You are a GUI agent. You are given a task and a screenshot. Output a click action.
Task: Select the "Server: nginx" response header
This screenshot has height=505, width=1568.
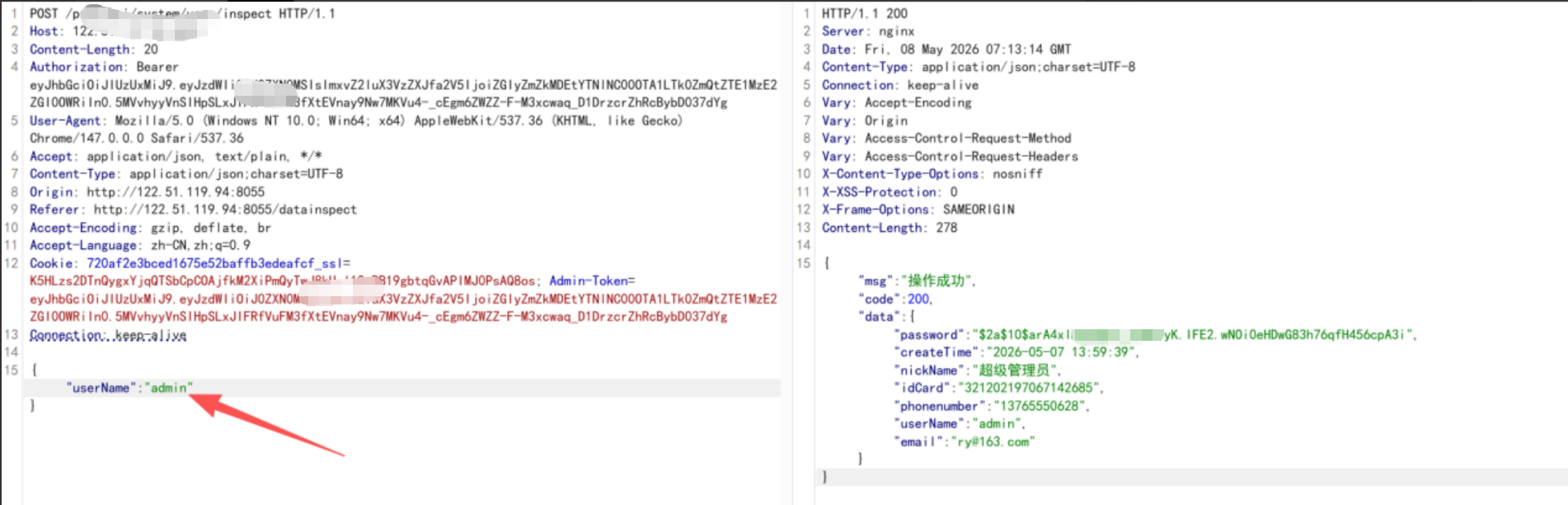click(x=868, y=31)
